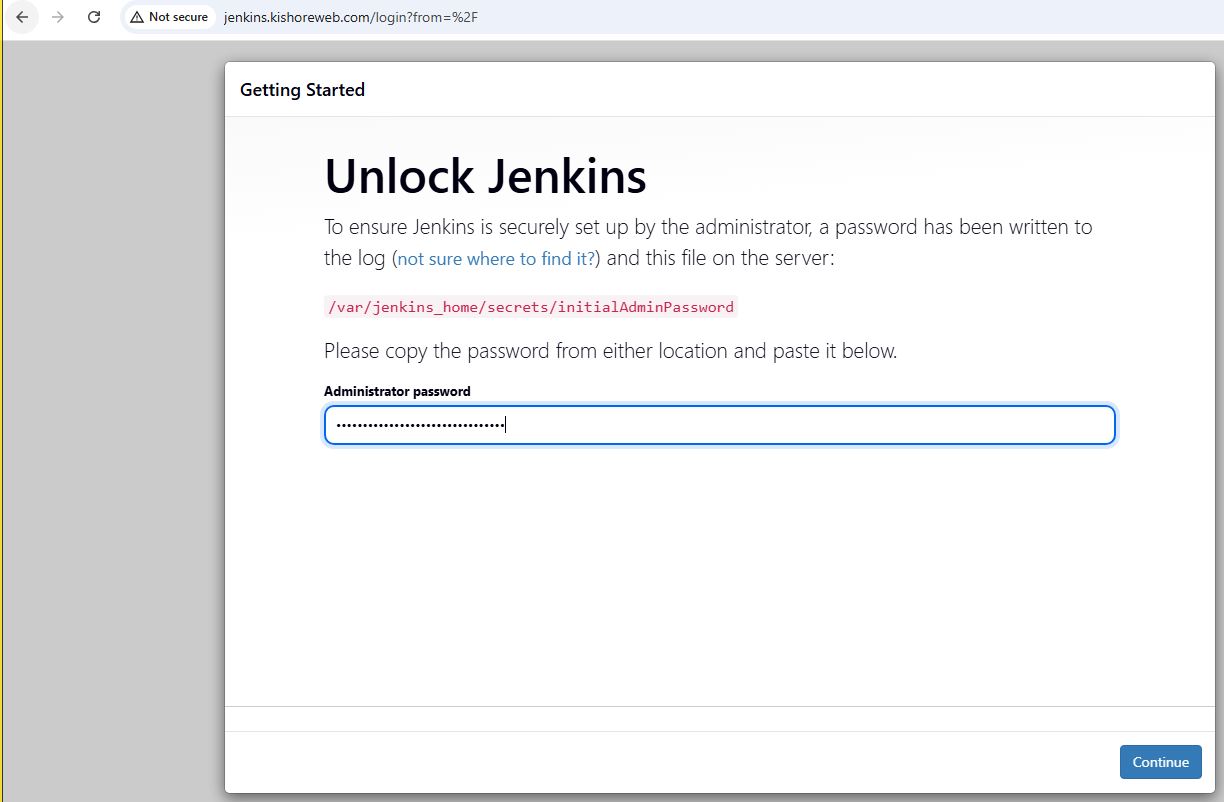Image resolution: width=1224 pixels, height=802 pixels.
Task: Open the 'Not secure' site info label
Action: coord(177,17)
